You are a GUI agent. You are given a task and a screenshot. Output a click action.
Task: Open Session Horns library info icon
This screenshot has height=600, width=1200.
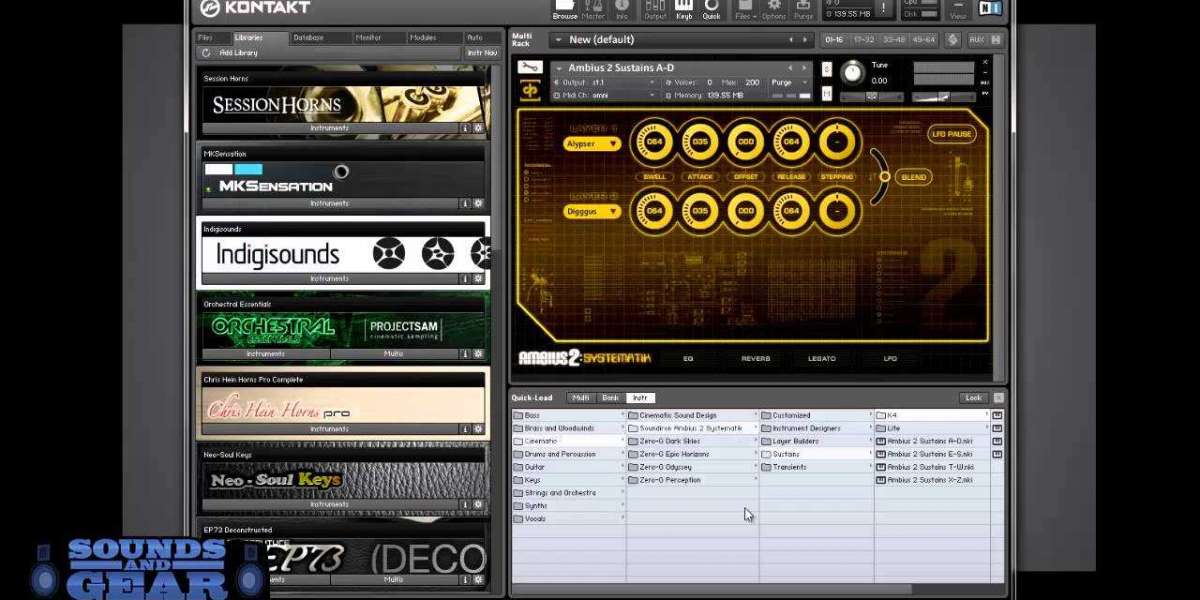pos(465,128)
